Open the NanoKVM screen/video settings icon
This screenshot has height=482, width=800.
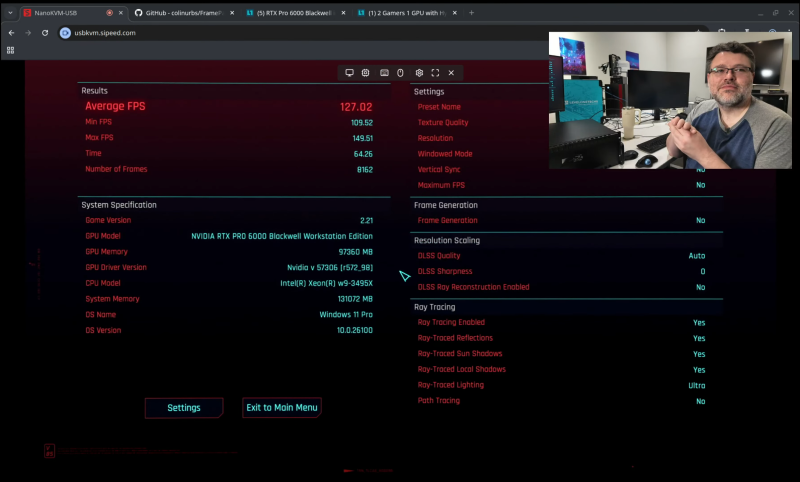point(349,73)
